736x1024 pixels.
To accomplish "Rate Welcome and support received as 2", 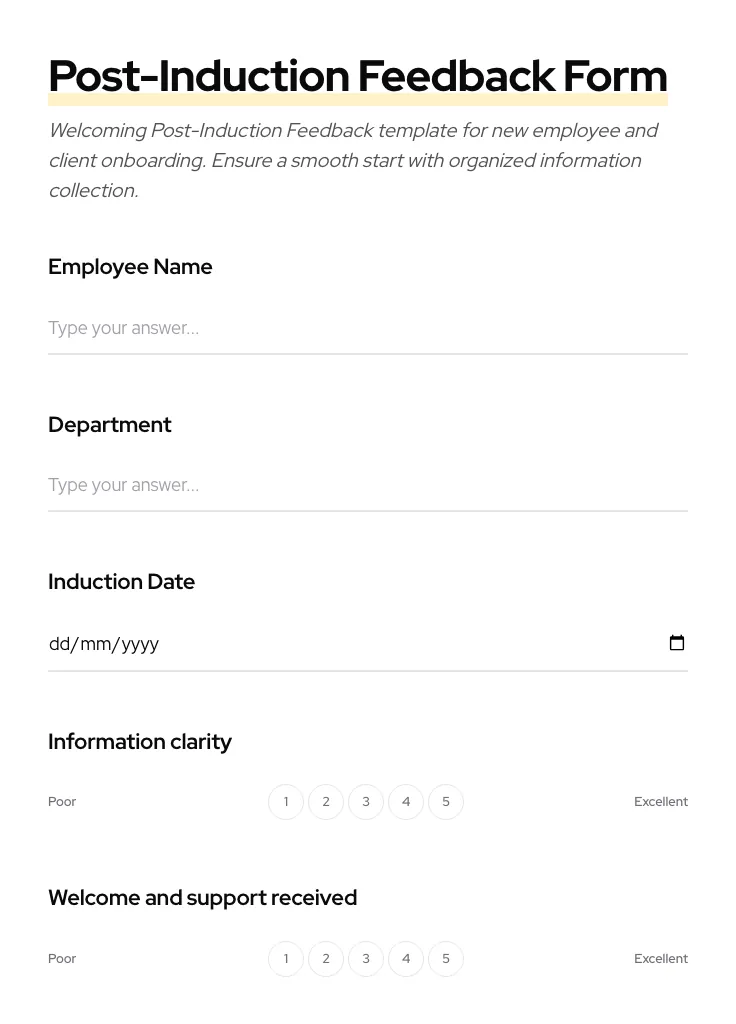I will tap(326, 959).
